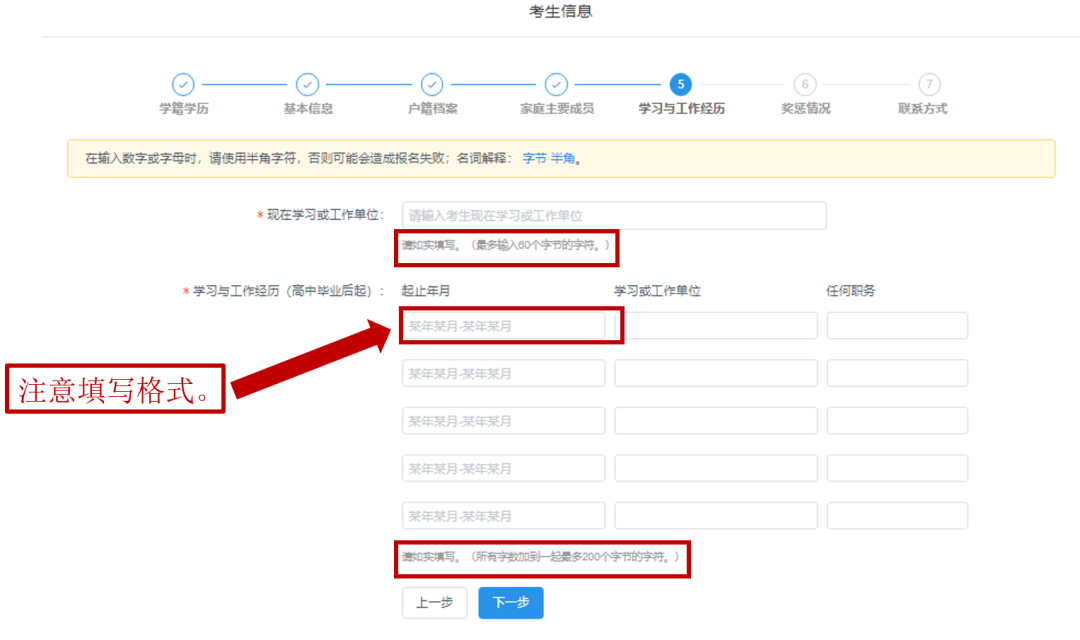Click first row 学习或工作单位 field
1080x640 pixels.
[x=716, y=326]
